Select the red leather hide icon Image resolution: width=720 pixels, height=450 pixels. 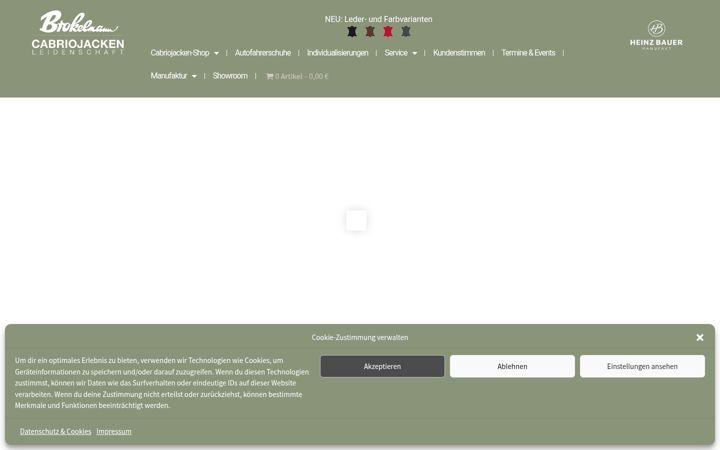(388, 32)
